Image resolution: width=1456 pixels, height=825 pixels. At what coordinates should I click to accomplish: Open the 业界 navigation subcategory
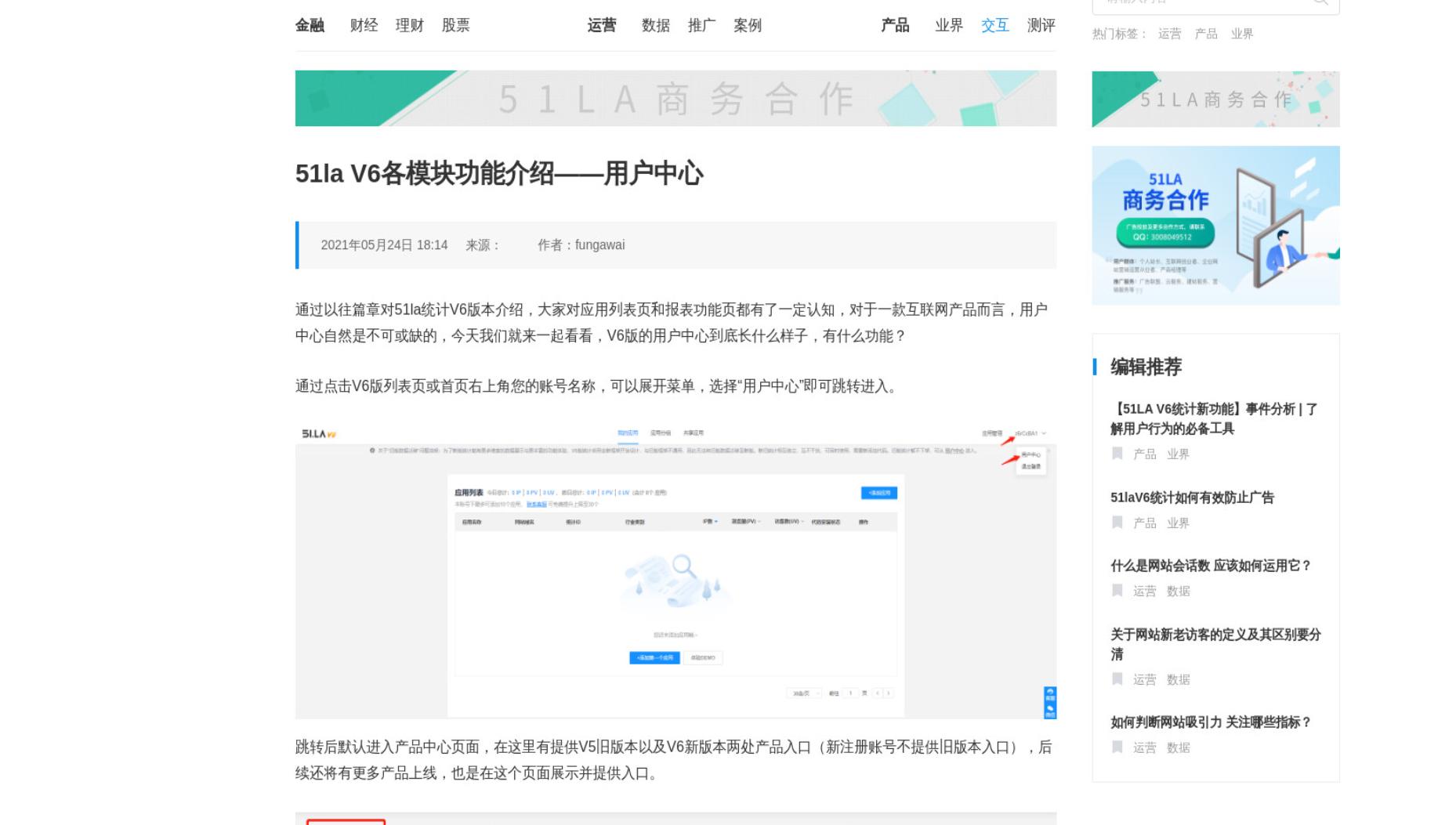coord(949,25)
